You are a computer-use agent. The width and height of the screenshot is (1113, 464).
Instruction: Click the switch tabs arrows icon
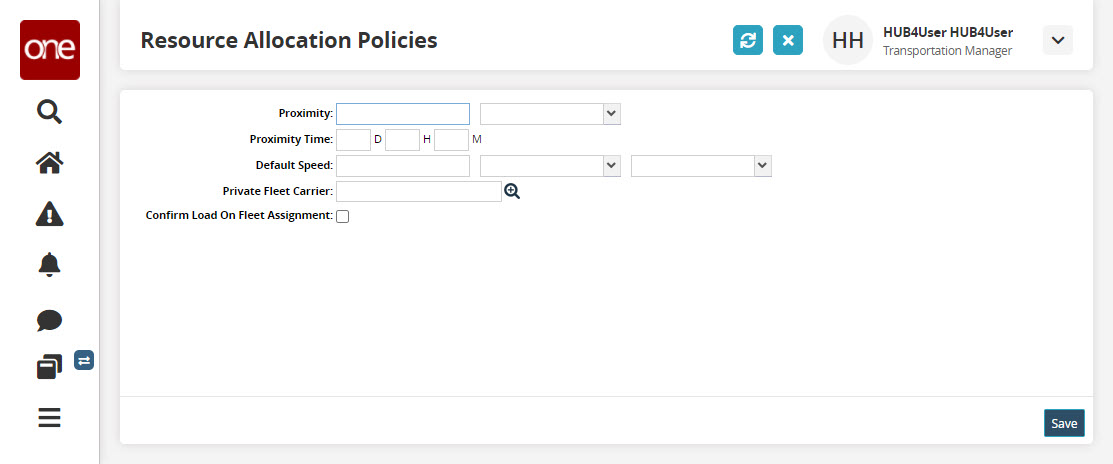click(84, 360)
